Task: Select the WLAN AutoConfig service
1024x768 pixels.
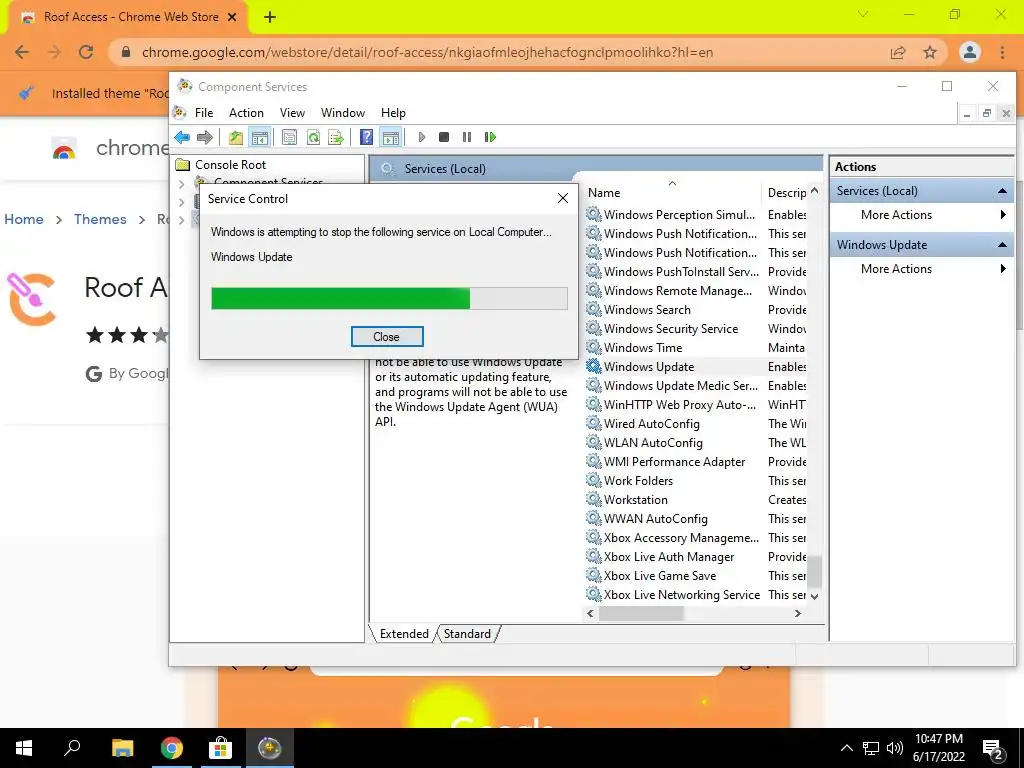Action: (696, 443)
